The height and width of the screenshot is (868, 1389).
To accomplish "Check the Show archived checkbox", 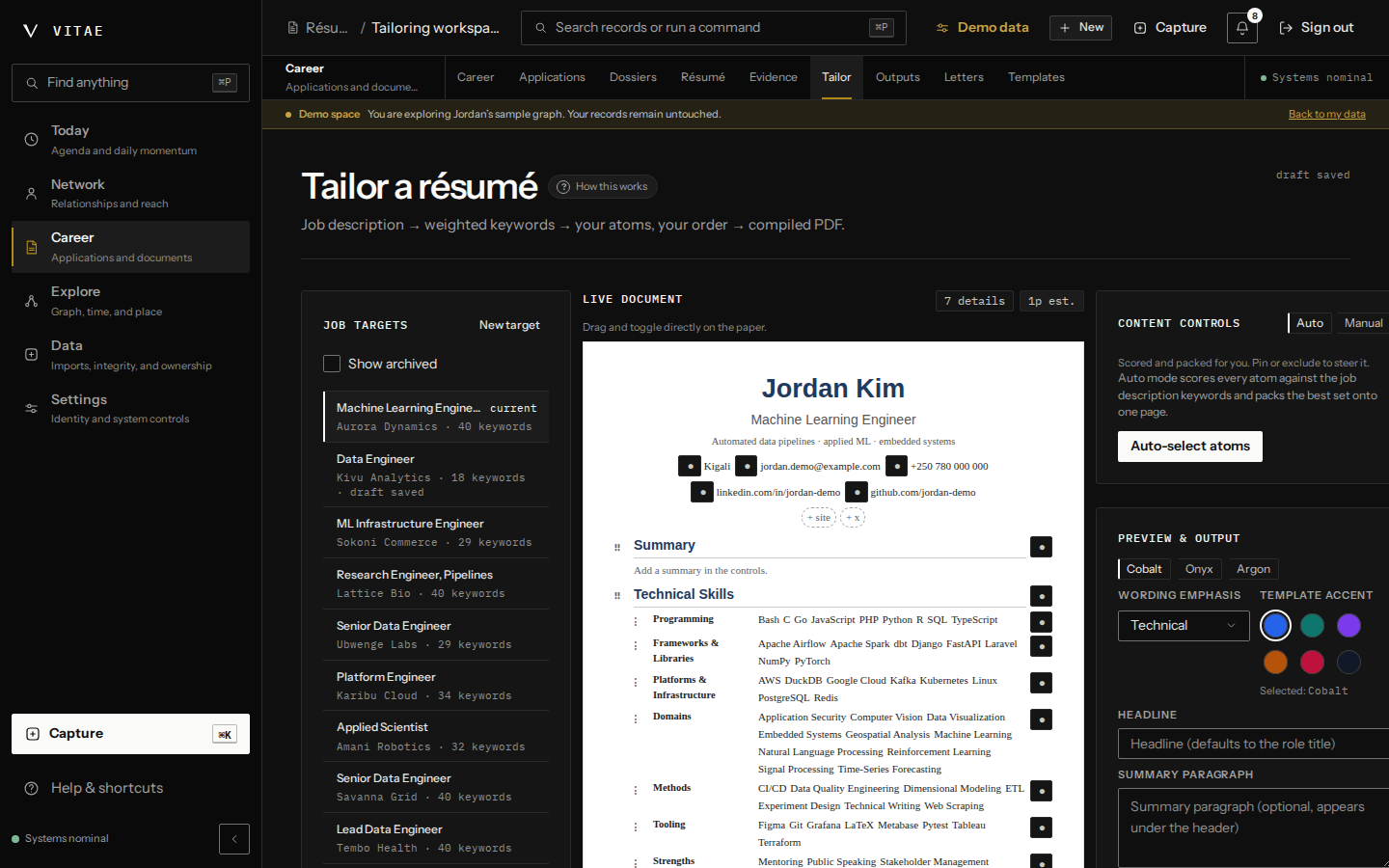I will pos(332,364).
